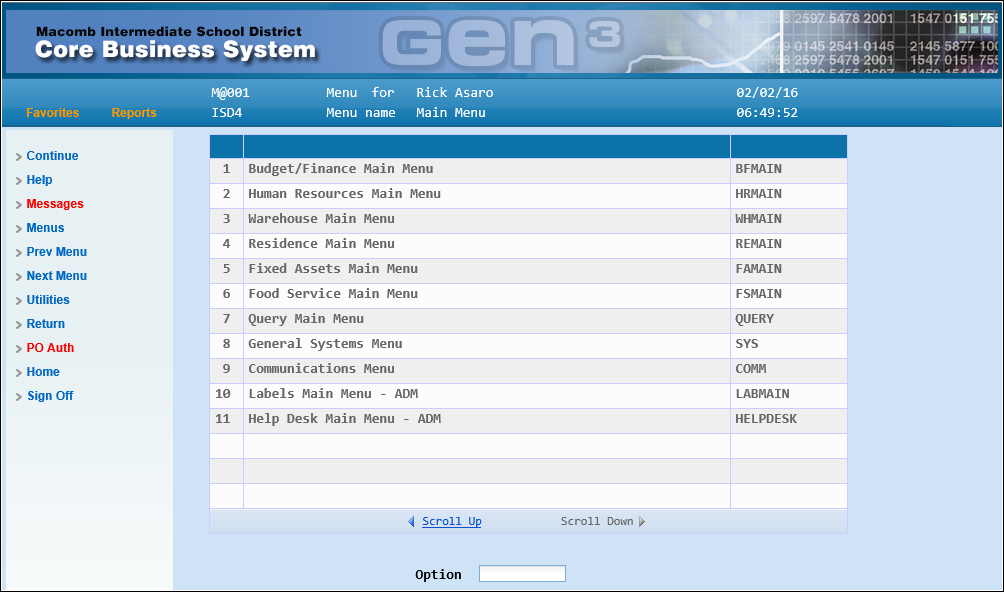
Task: Select Communications Menu row
Action: (x=528, y=370)
